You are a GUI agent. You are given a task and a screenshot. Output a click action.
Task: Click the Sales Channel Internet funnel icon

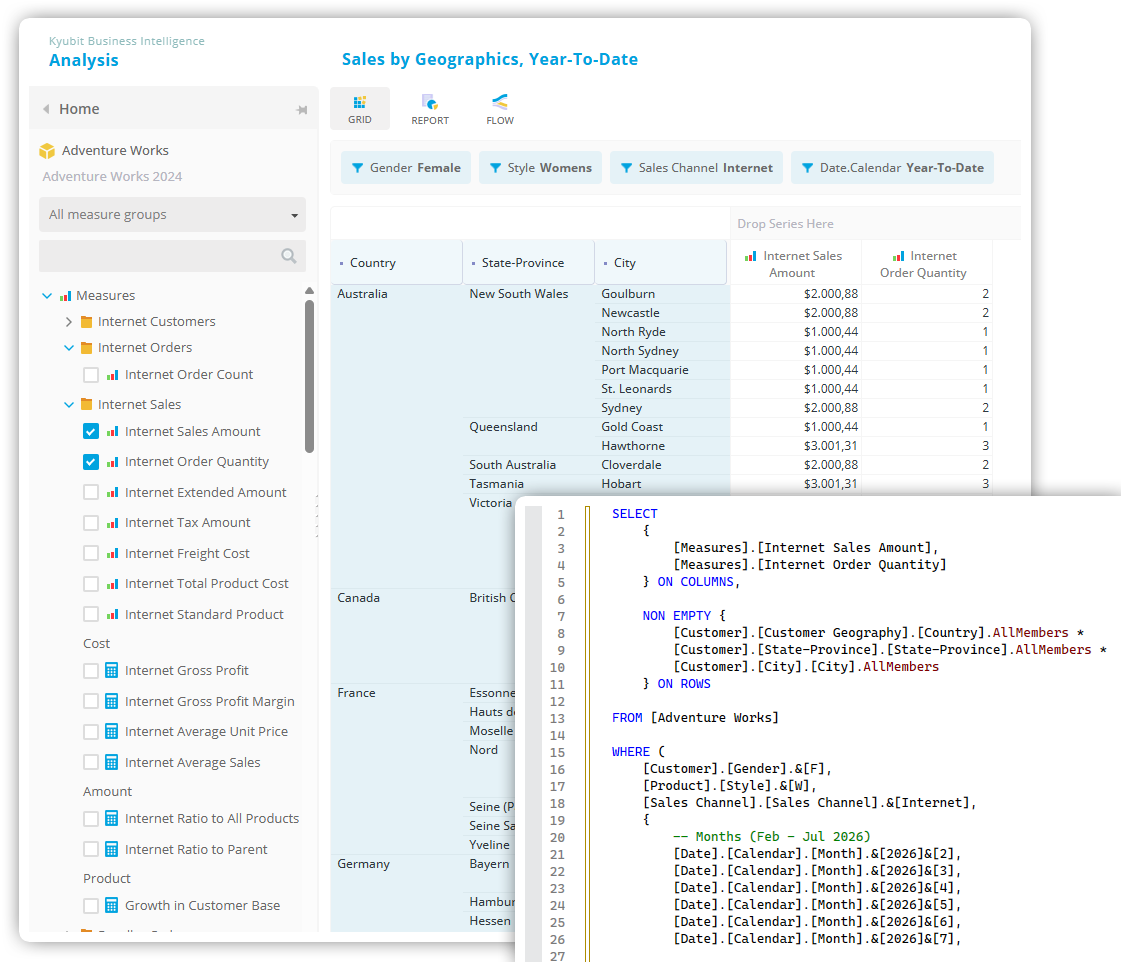click(626, 168)
